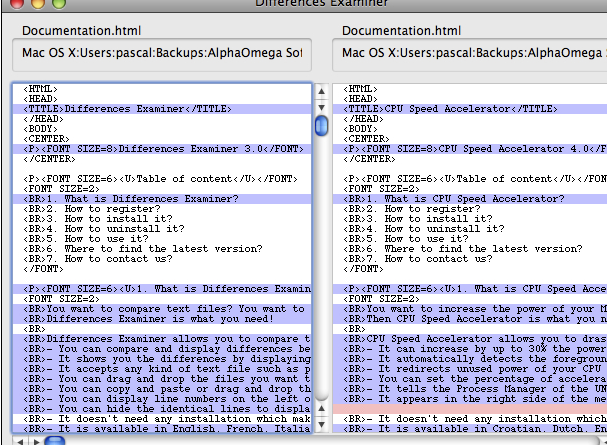The image size is (607, 445).
Task: Click the pink empty difference line in right pane
Action: tap(470, 409)
